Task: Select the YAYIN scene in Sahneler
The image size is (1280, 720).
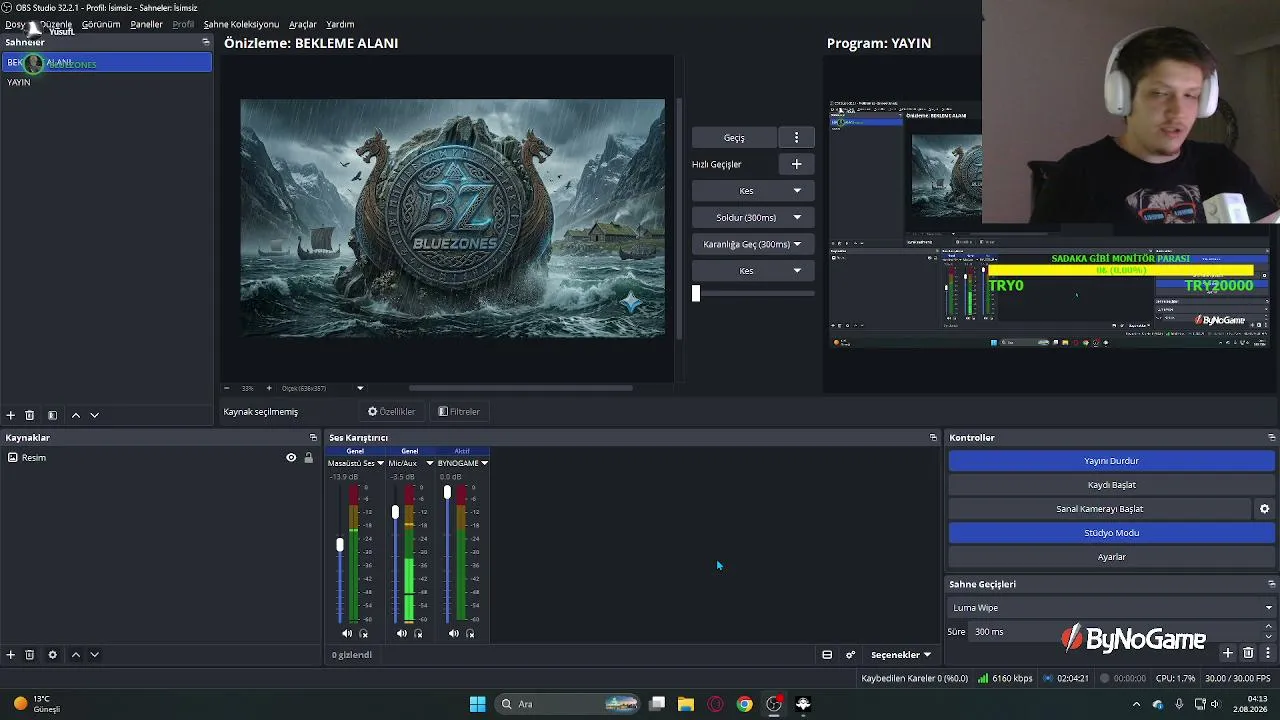Action: click(x=106, y=82)
